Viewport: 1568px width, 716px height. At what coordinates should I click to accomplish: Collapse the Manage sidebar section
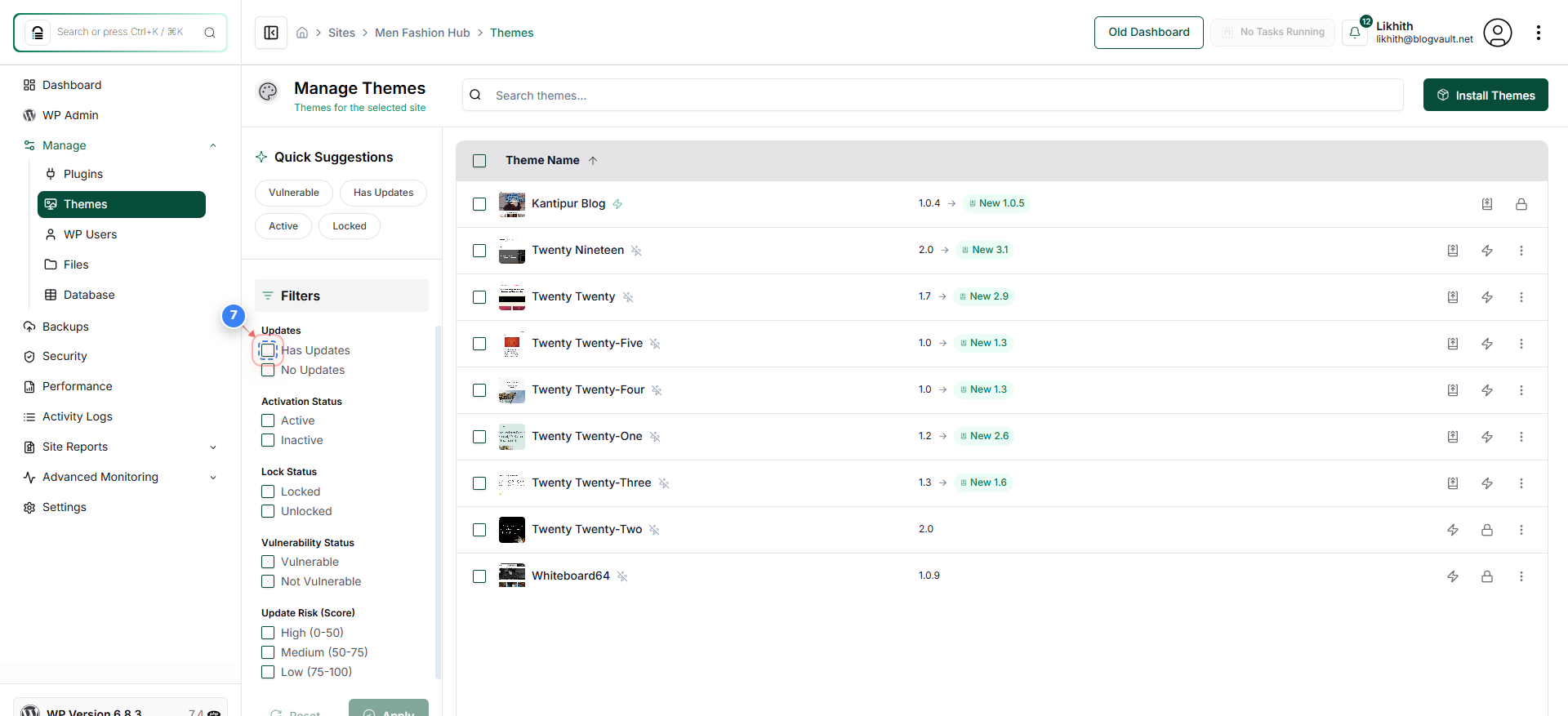[x=213, y=145]
